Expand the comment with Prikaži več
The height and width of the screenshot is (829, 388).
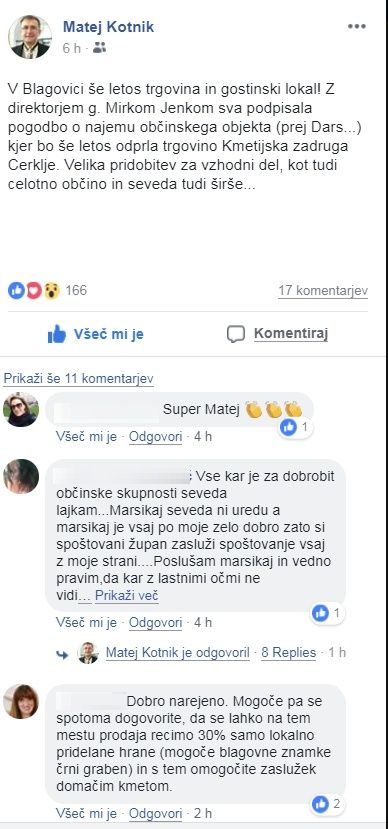tap(127, 595)
